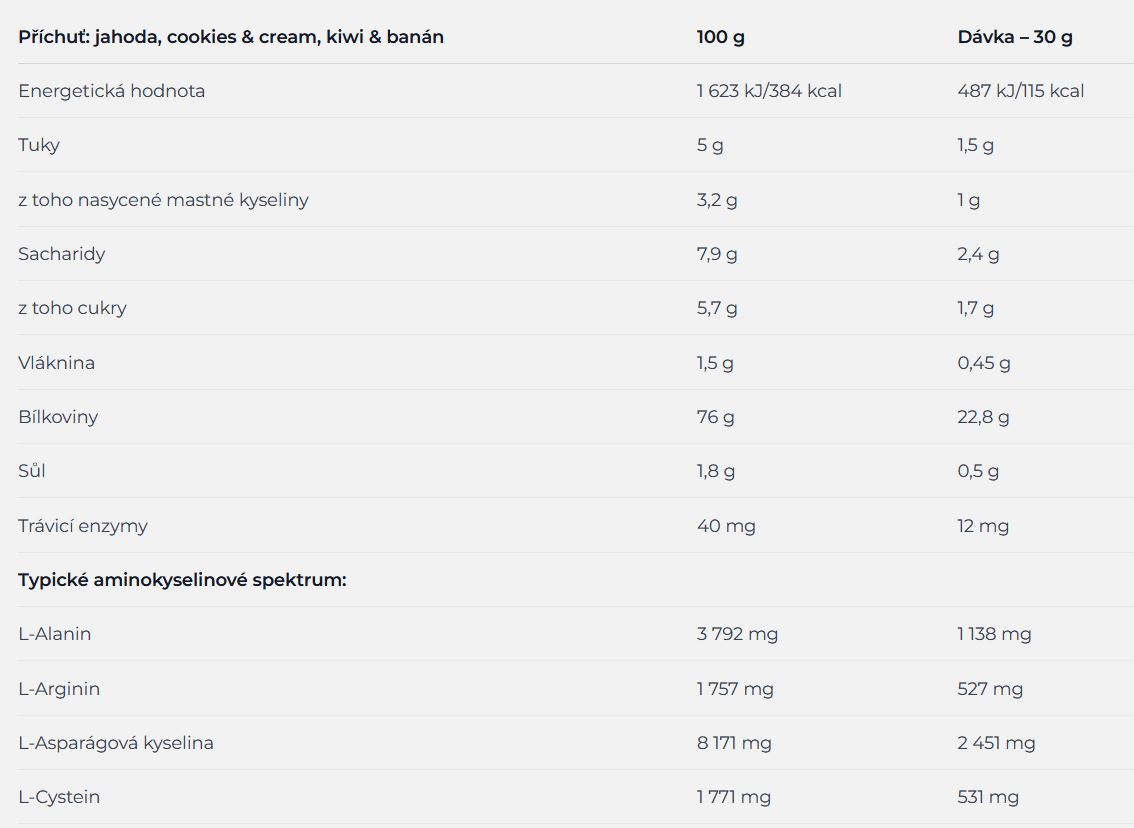
Task: Click the Trávicí enzymy row label
Action: click(82, 526)
